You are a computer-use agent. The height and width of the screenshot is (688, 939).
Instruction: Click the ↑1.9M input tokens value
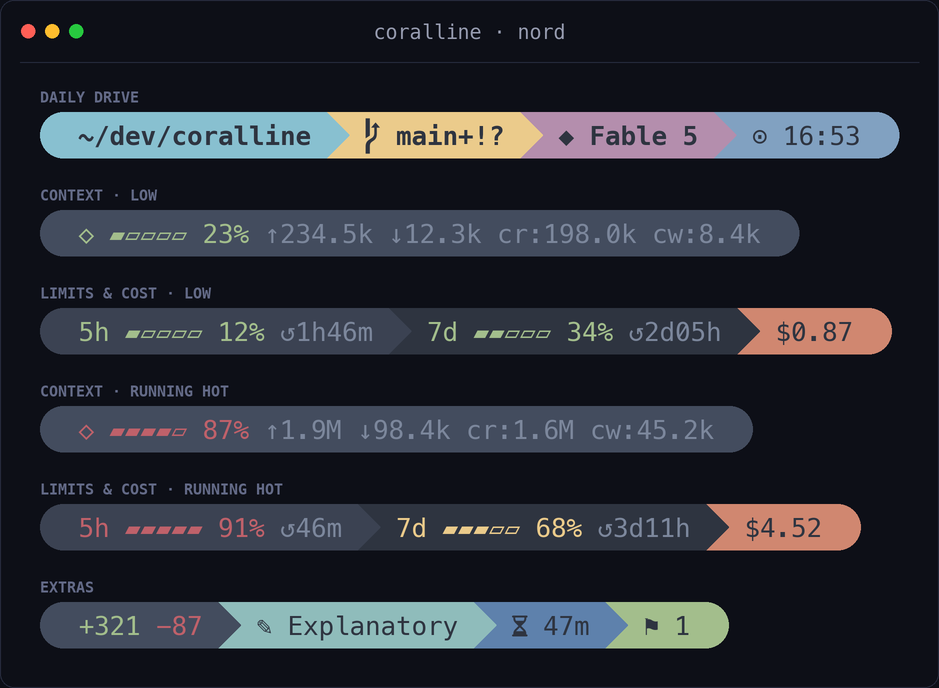click(304, 430)
